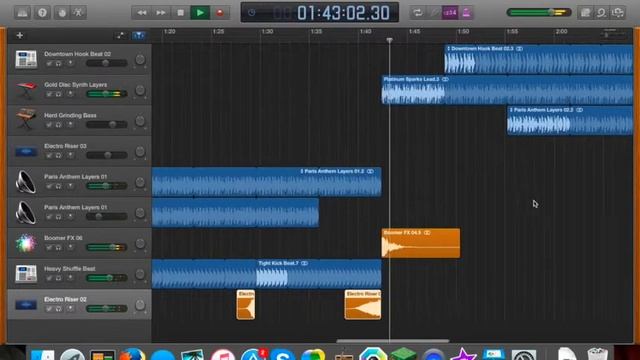Mute the Gold Disc Synth Layers track

pos(49,94)
